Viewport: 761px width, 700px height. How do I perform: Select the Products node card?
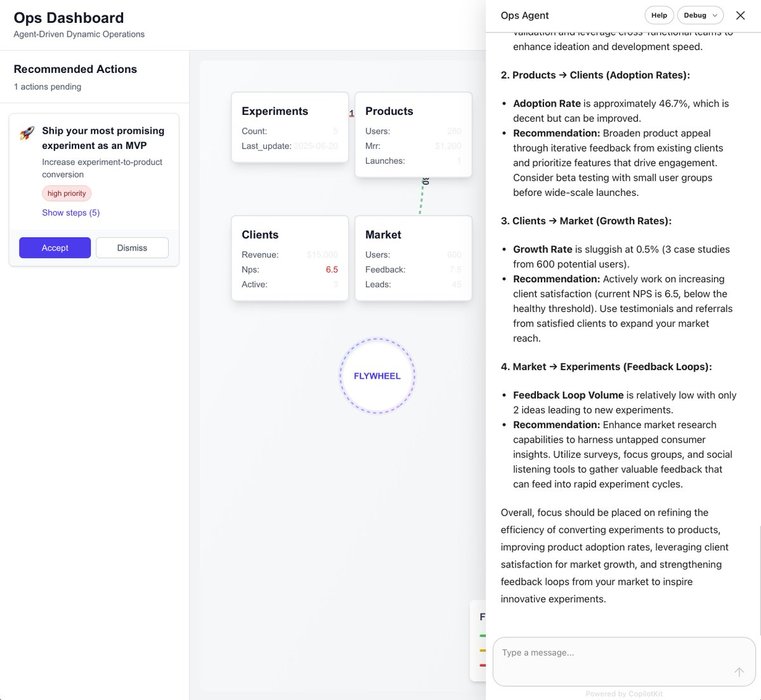(413, 134)
